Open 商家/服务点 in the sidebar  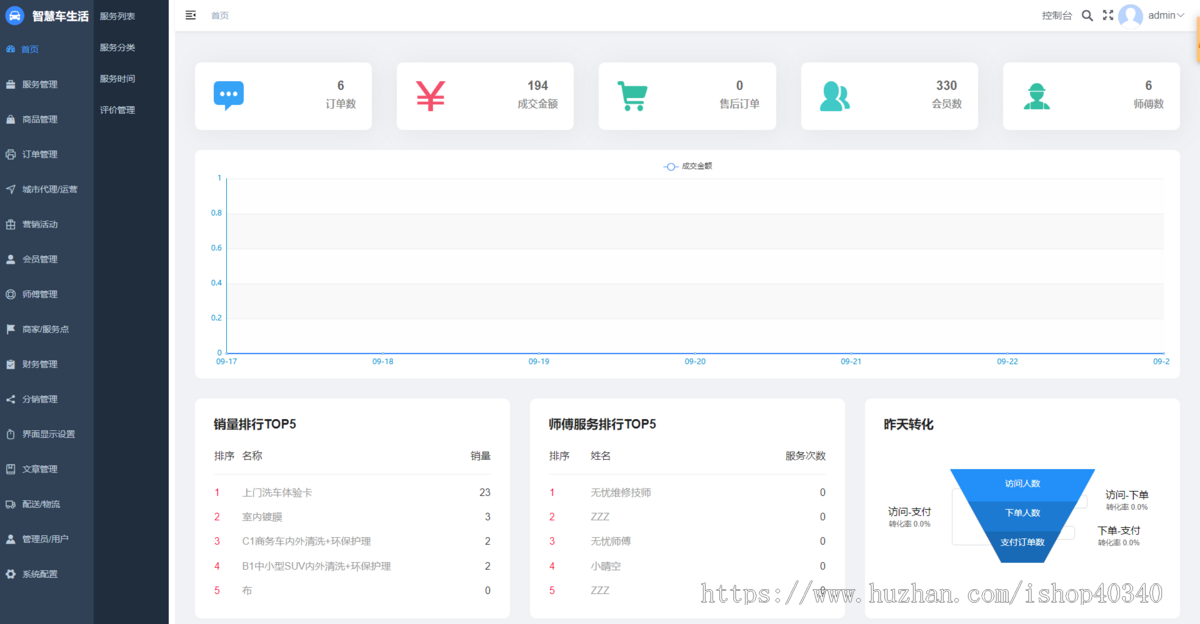click(x=47, y=329)
